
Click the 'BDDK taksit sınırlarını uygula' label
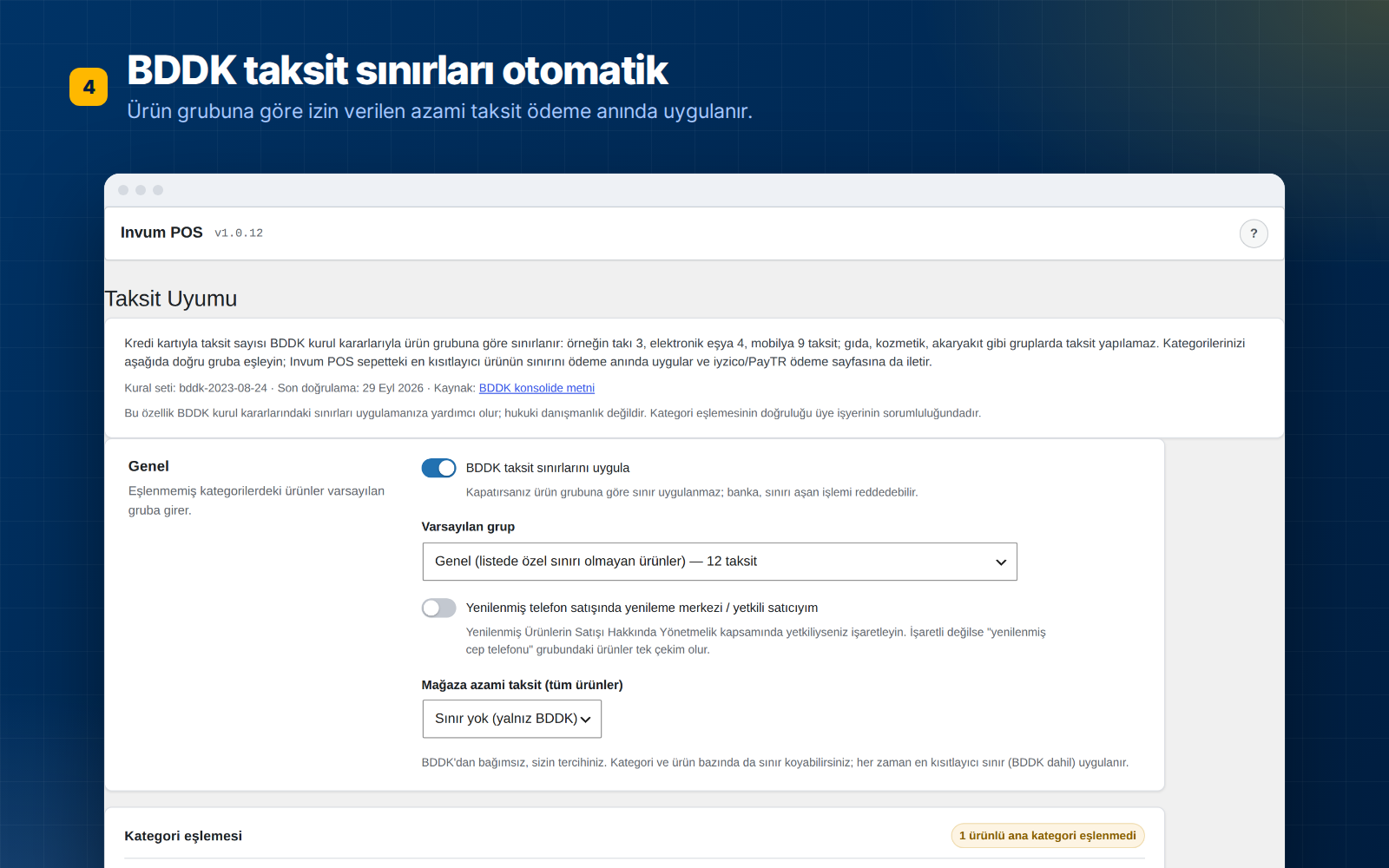click(x=548, y=468)
